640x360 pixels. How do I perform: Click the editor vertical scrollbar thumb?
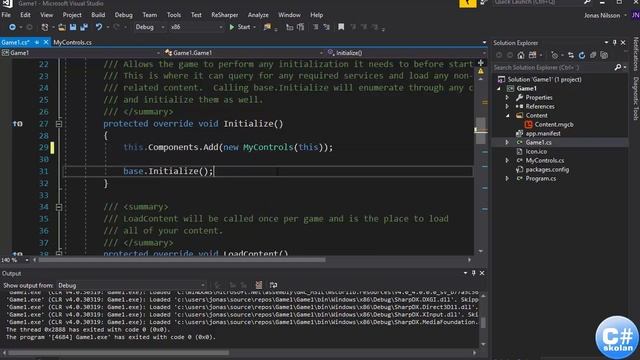481,131
